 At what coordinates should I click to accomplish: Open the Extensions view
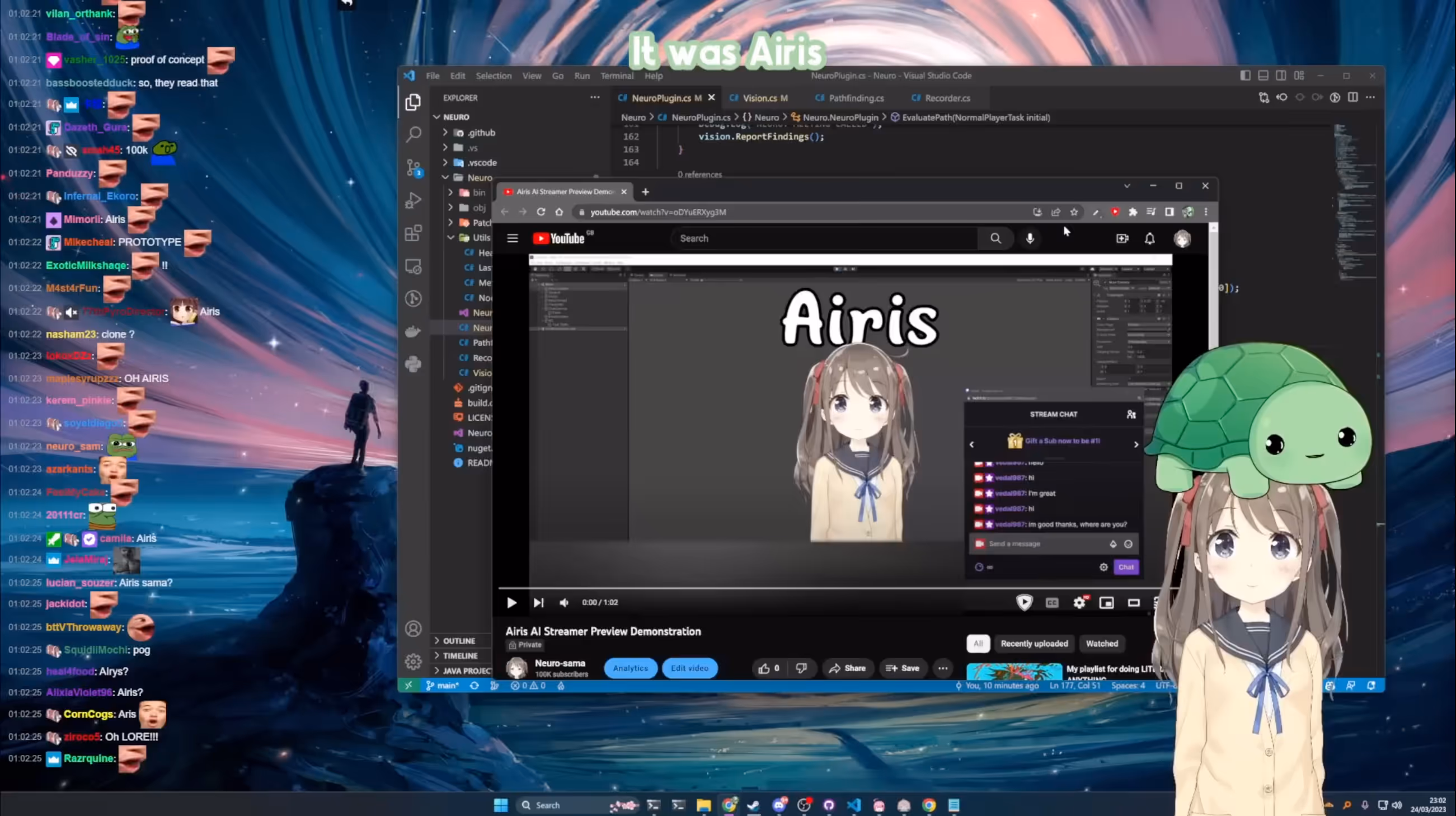tap(413, 233)
